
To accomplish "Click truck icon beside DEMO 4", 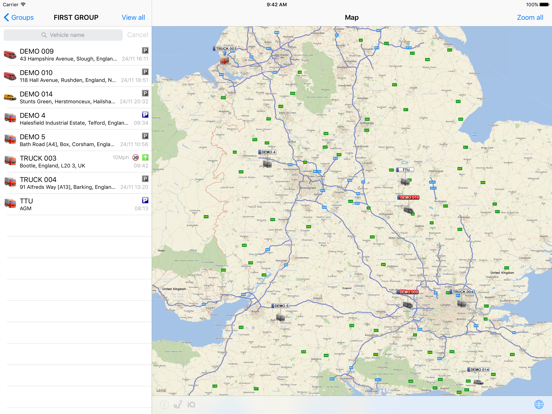I will [10, 118].
